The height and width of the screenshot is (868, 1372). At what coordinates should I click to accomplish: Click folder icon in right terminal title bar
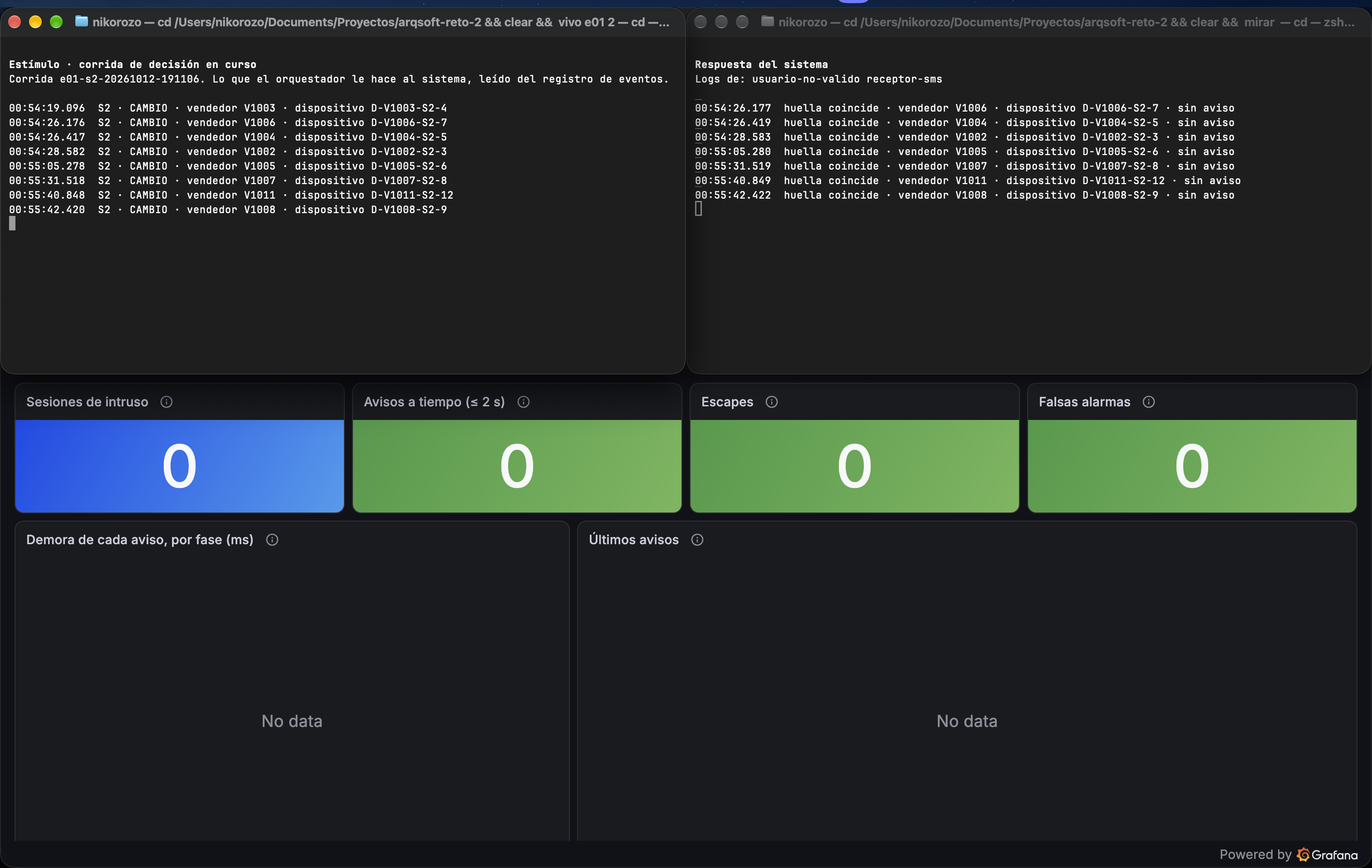(x=768, y=22)
